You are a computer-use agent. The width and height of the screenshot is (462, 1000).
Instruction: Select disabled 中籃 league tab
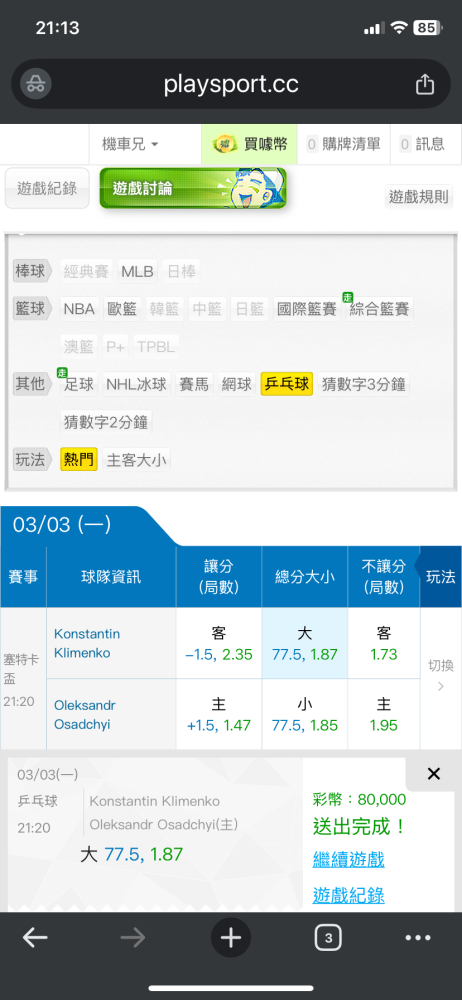click(207, 309)
